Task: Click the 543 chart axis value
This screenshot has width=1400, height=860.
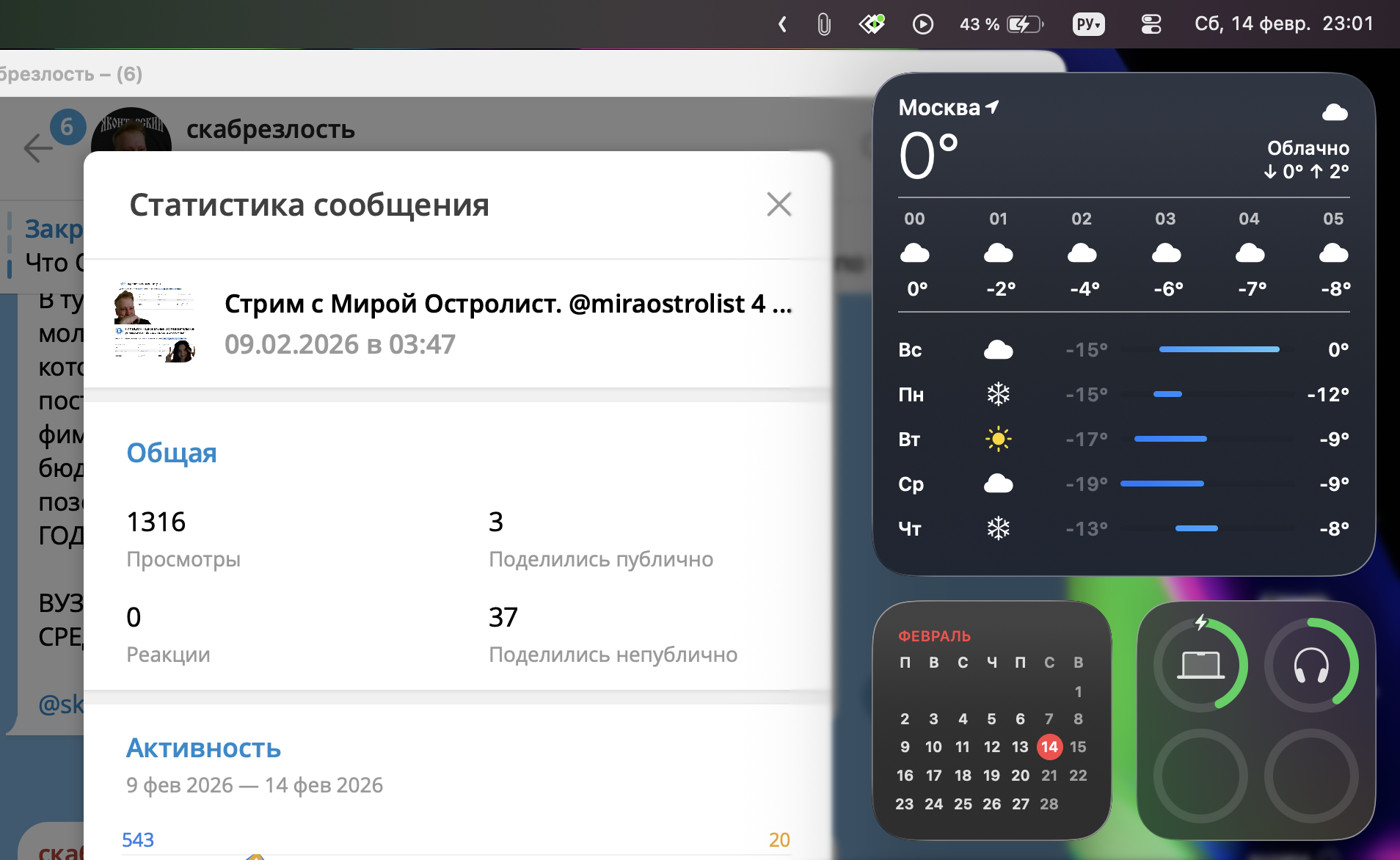Action: click(x=138, y=839)
